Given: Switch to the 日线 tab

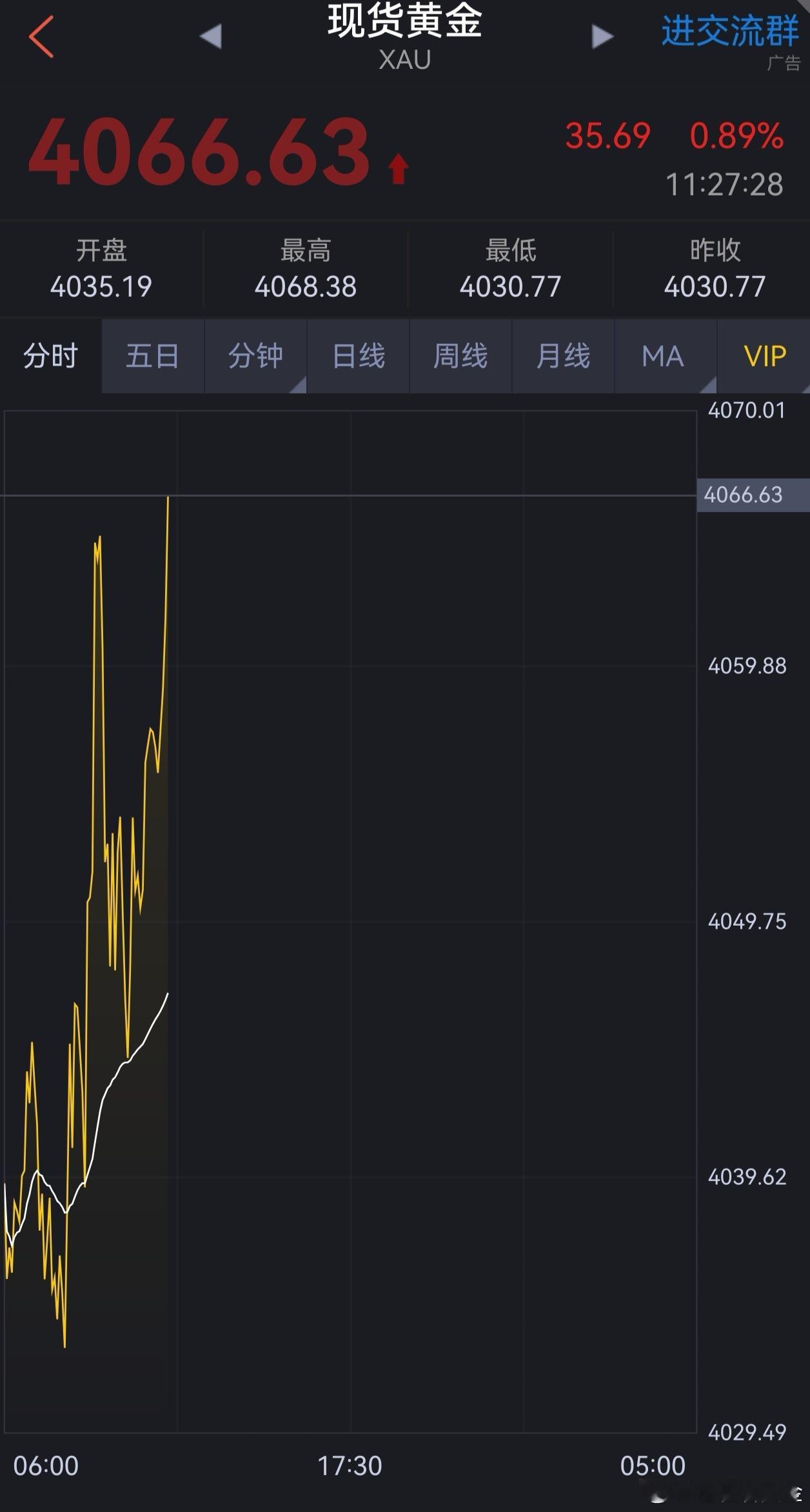Looking at the screenshot, I should pos(358,356).
